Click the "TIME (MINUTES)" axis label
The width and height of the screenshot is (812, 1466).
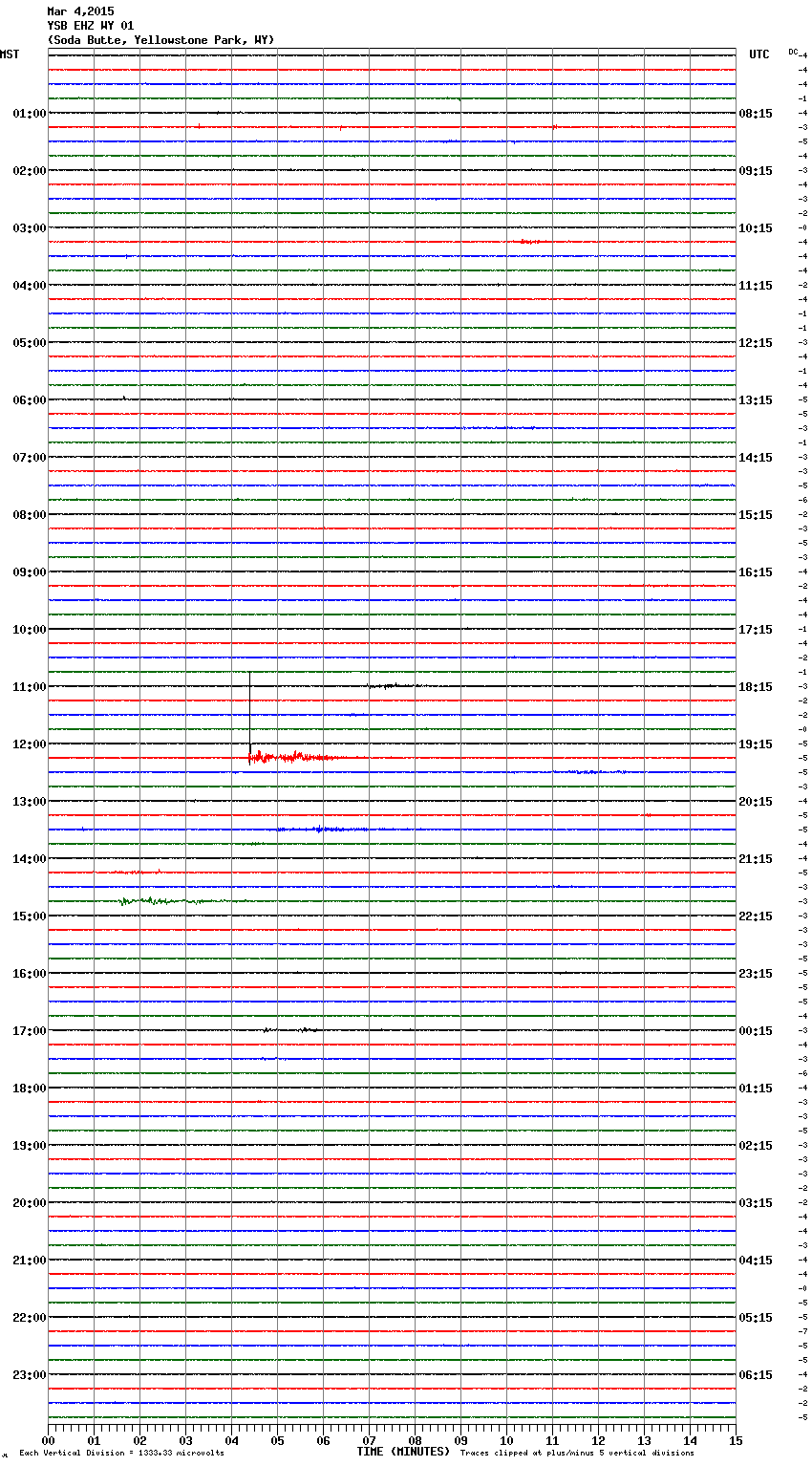click(x=403, y=1452)
